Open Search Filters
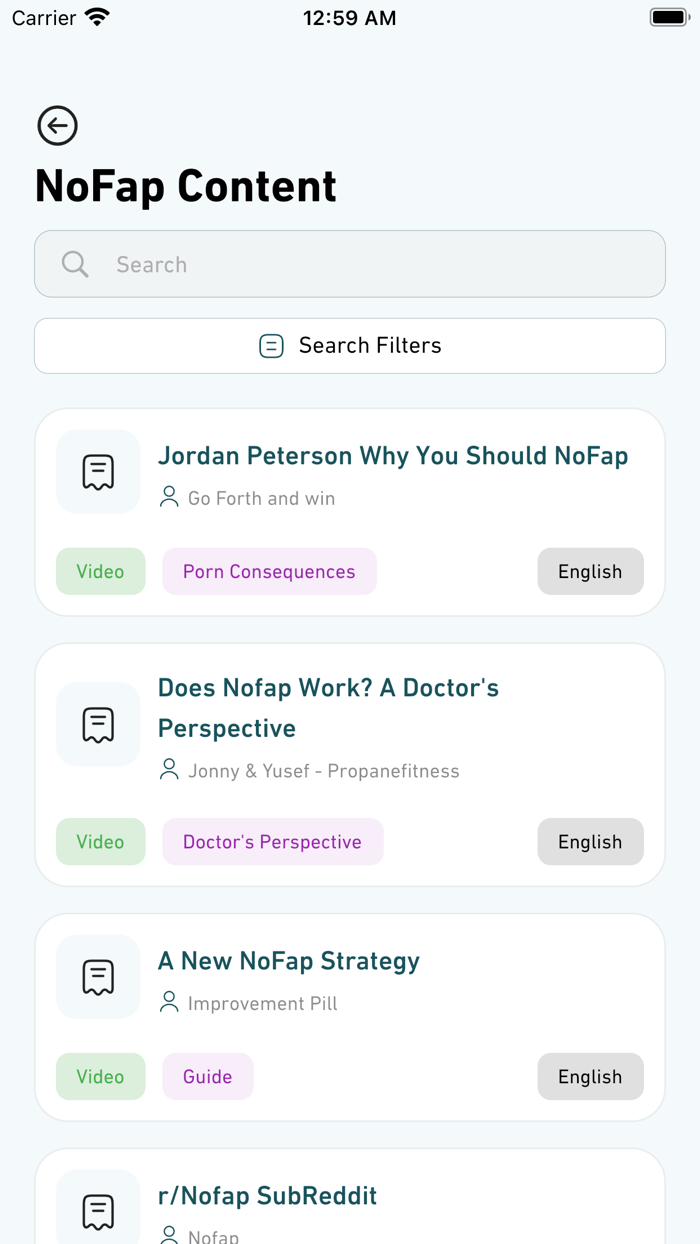Screen dimensions: 700x1244 tap(349, 345)
